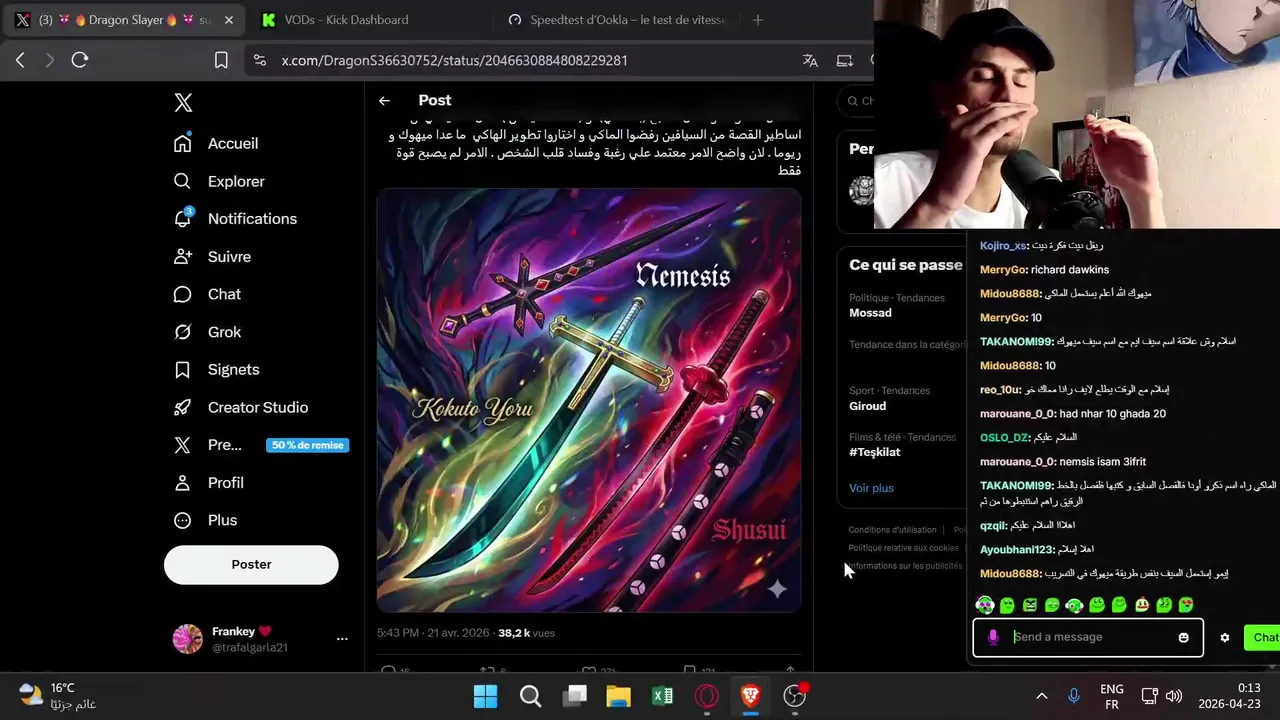Viewport: 1280px width, 720px height.
Task: Expand trends with Voir plus
Action: pos(871,488)
